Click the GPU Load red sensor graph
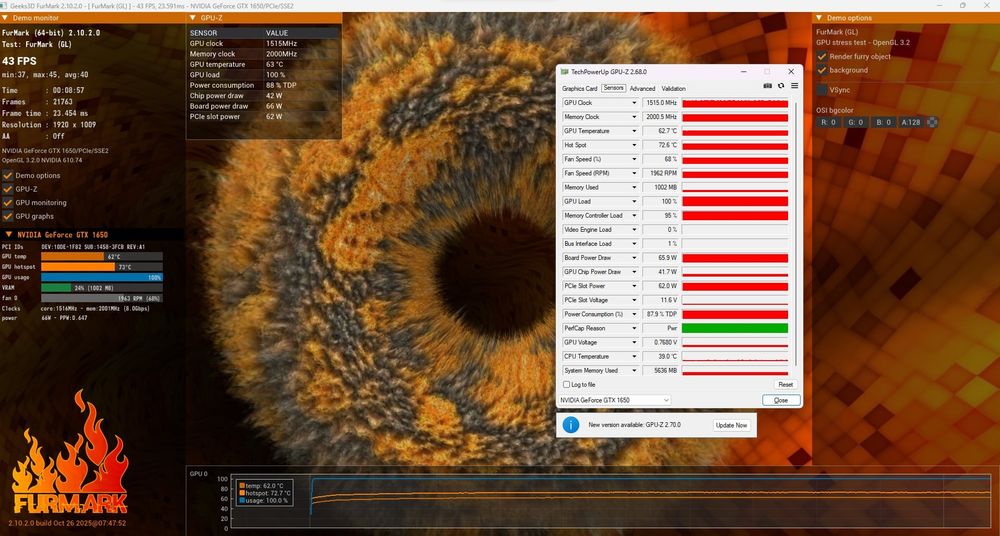This screenshot has width=1000, height=536. tap(735, 201)
